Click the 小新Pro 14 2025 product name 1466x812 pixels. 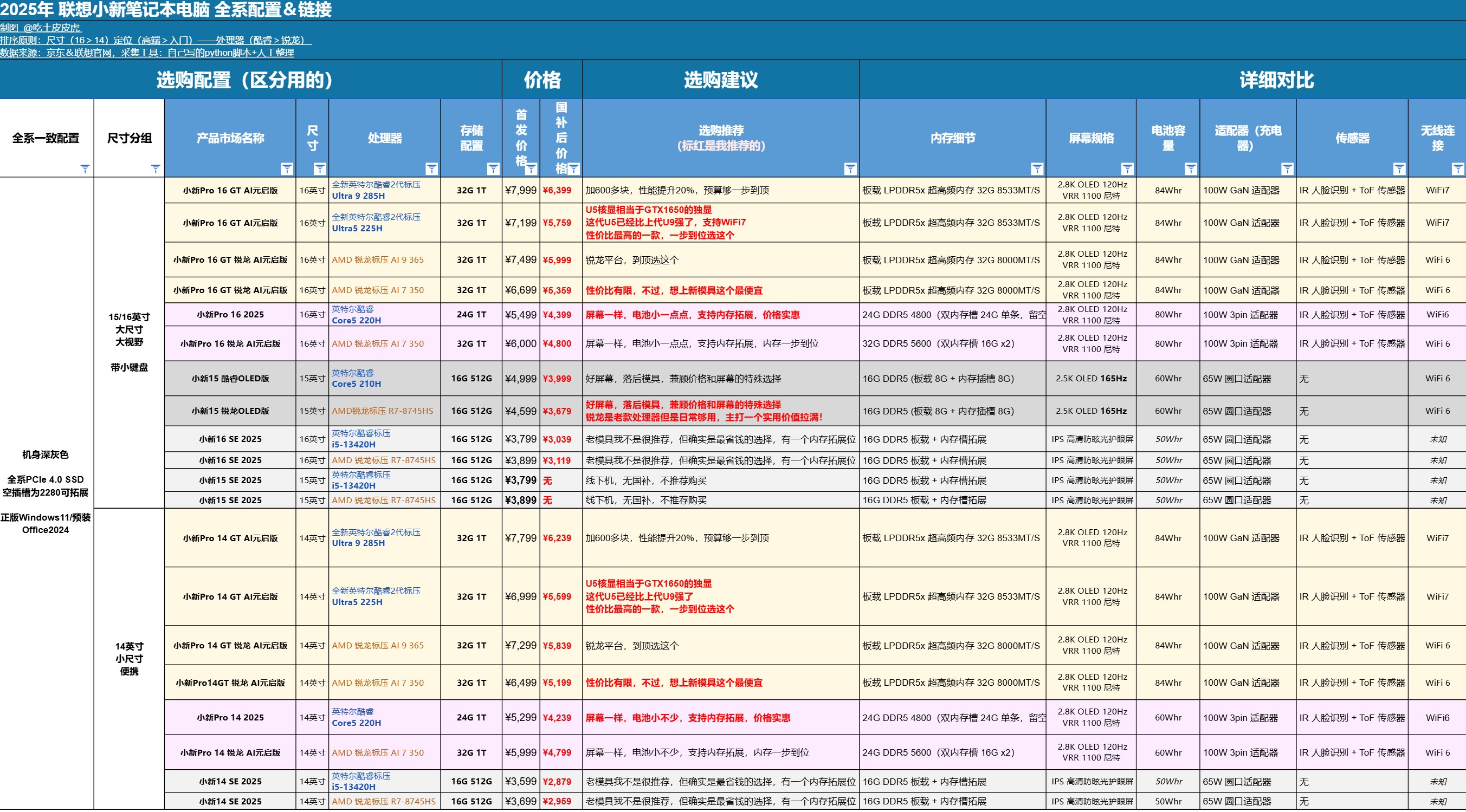point(230,718)
